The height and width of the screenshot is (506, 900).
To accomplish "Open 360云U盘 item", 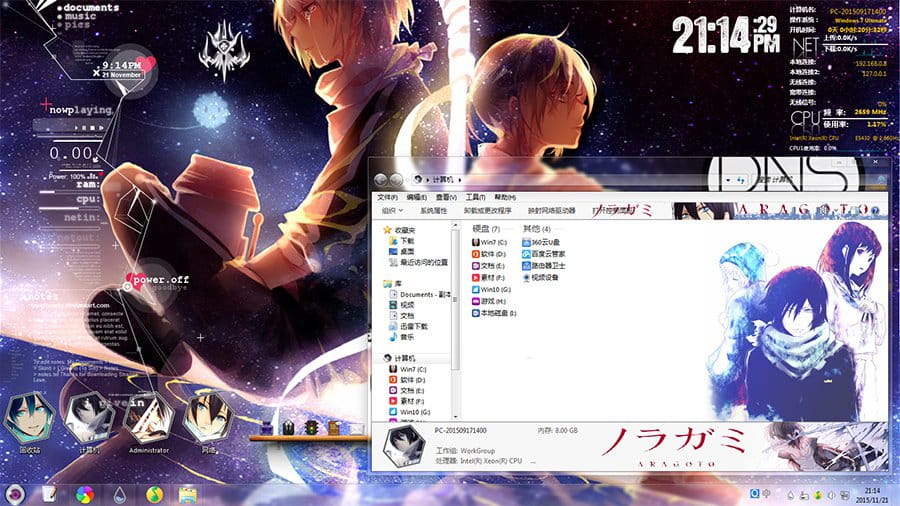I will click(x=541, y=242).
